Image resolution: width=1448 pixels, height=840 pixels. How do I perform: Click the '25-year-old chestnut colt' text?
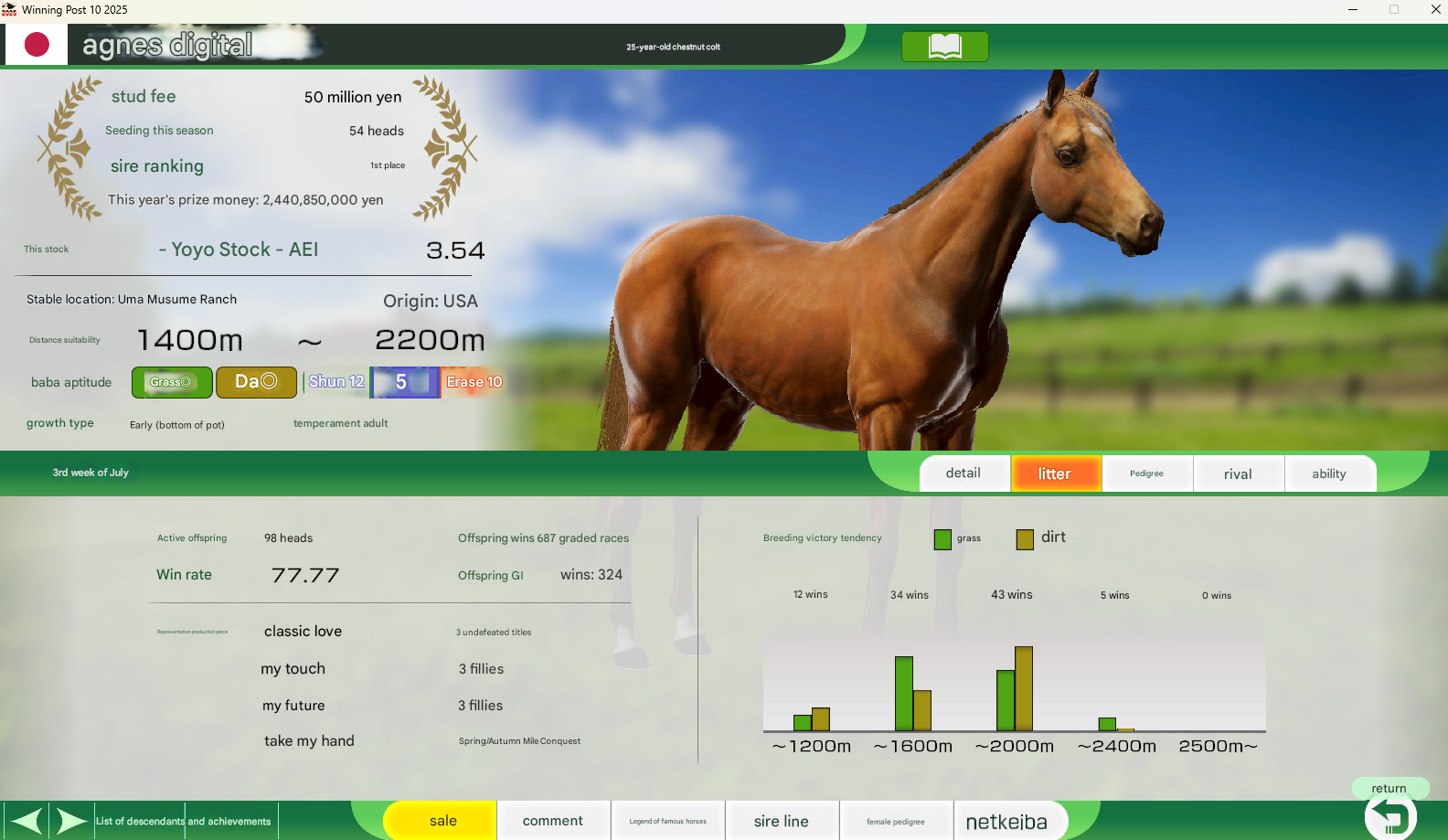(673, 47)
